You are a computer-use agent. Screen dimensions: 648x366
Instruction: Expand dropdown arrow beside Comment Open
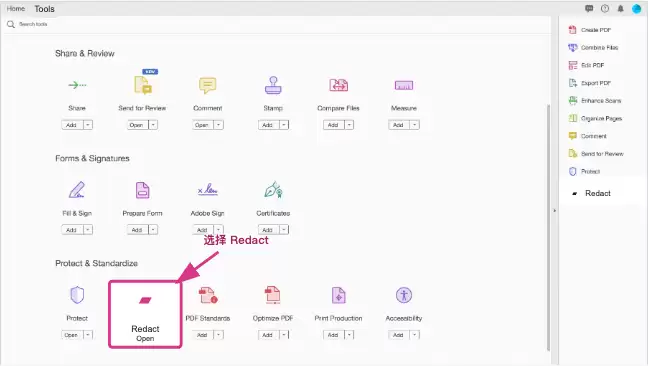pyautogui.click(x=219, y=125)
